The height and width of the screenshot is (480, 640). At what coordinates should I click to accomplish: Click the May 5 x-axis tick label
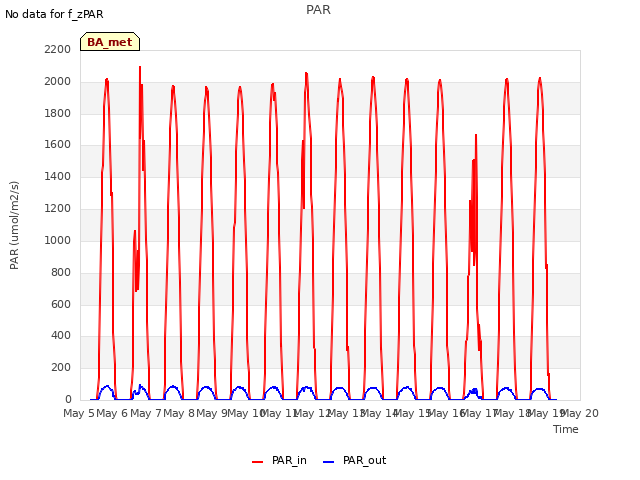(79, 413)
